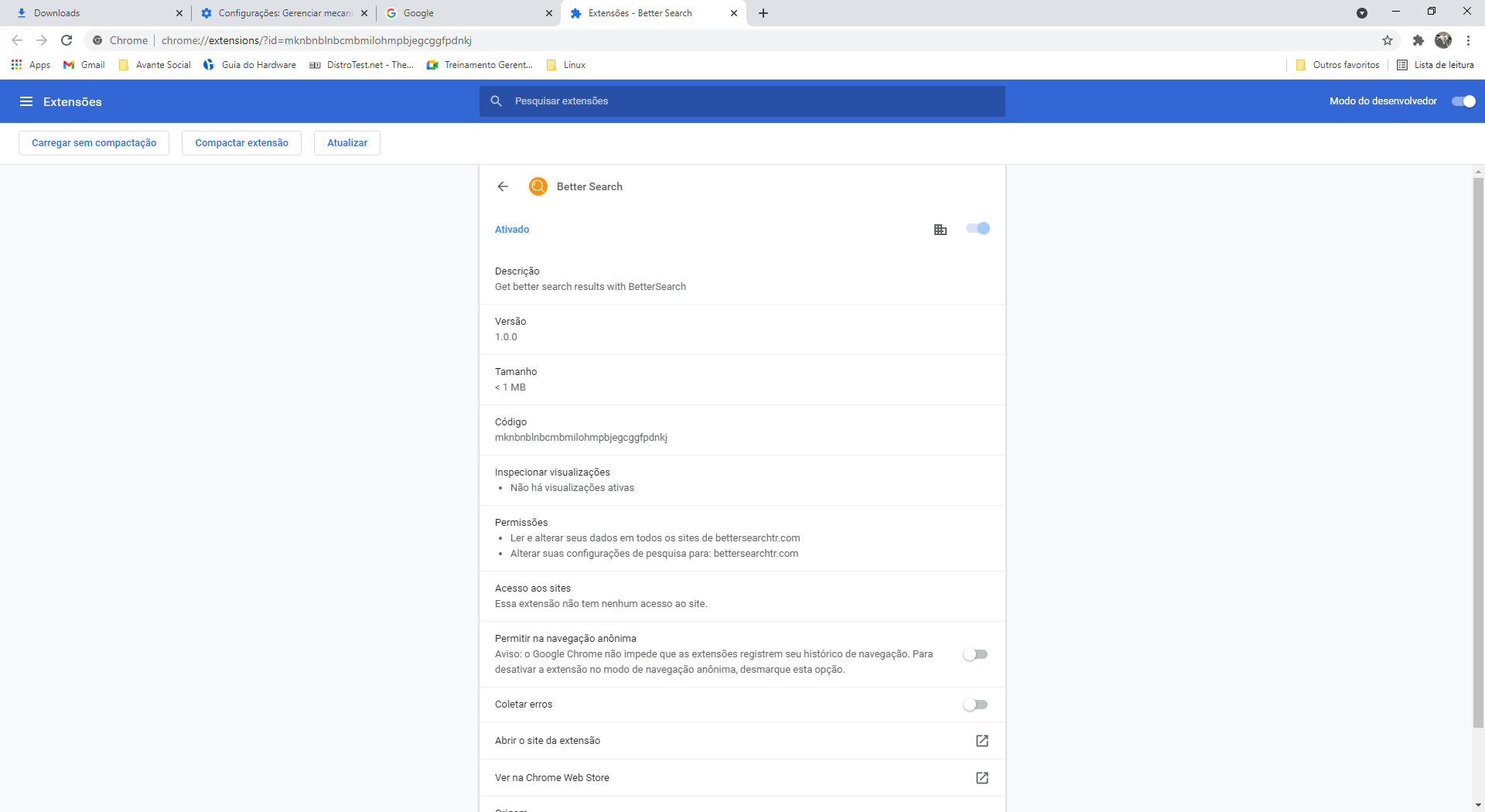Click the browser forward arrow
Image resolution: width=1485 pixels, height=812 pixels.
pos(42,40)
